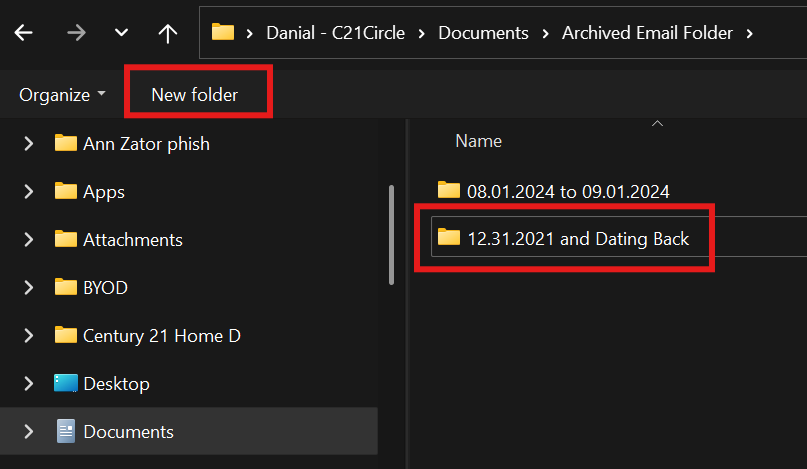Click the Forward navigation arrow

point(74,33)
